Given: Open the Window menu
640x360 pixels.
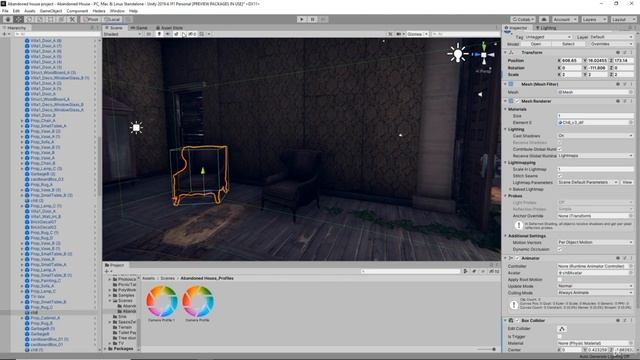Looking at the screenshot, I should click(117, 11).
